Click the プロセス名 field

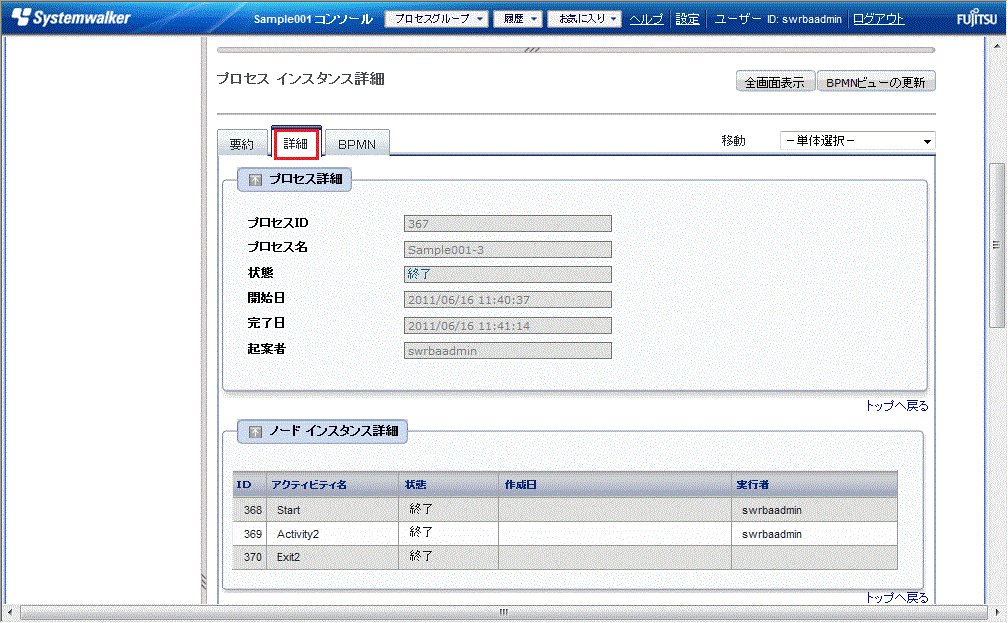(508, 249)
